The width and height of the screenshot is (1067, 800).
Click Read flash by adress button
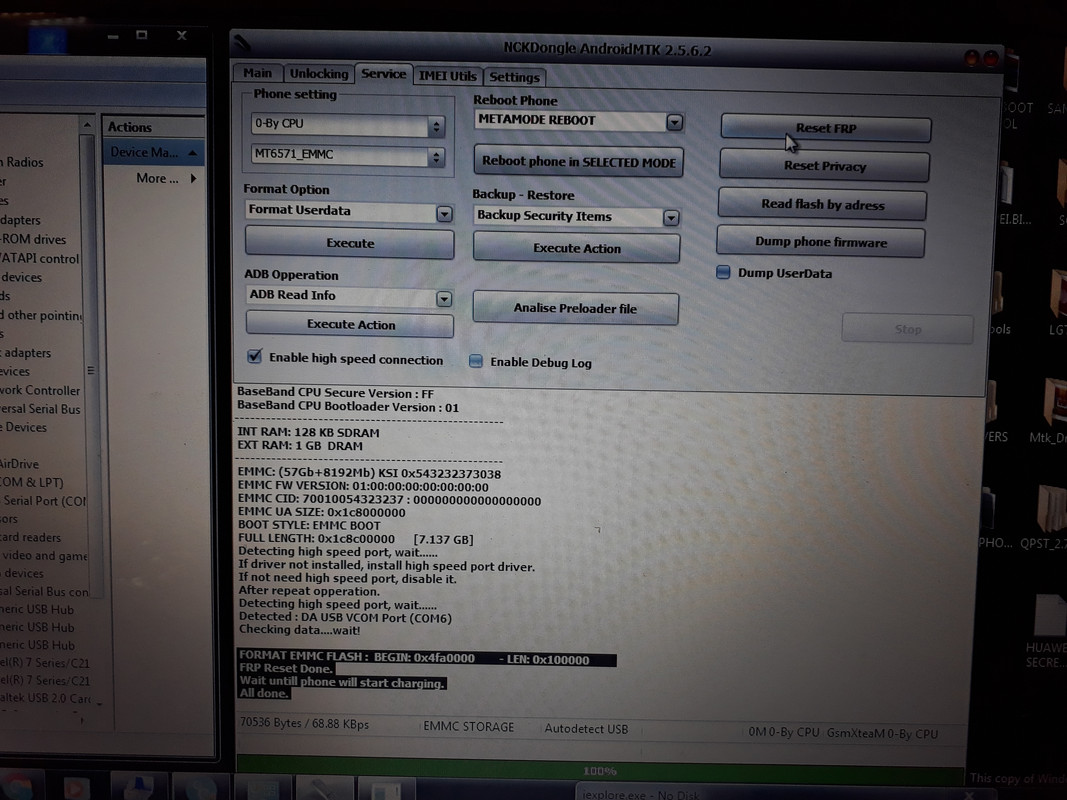[x=822, y=204]
